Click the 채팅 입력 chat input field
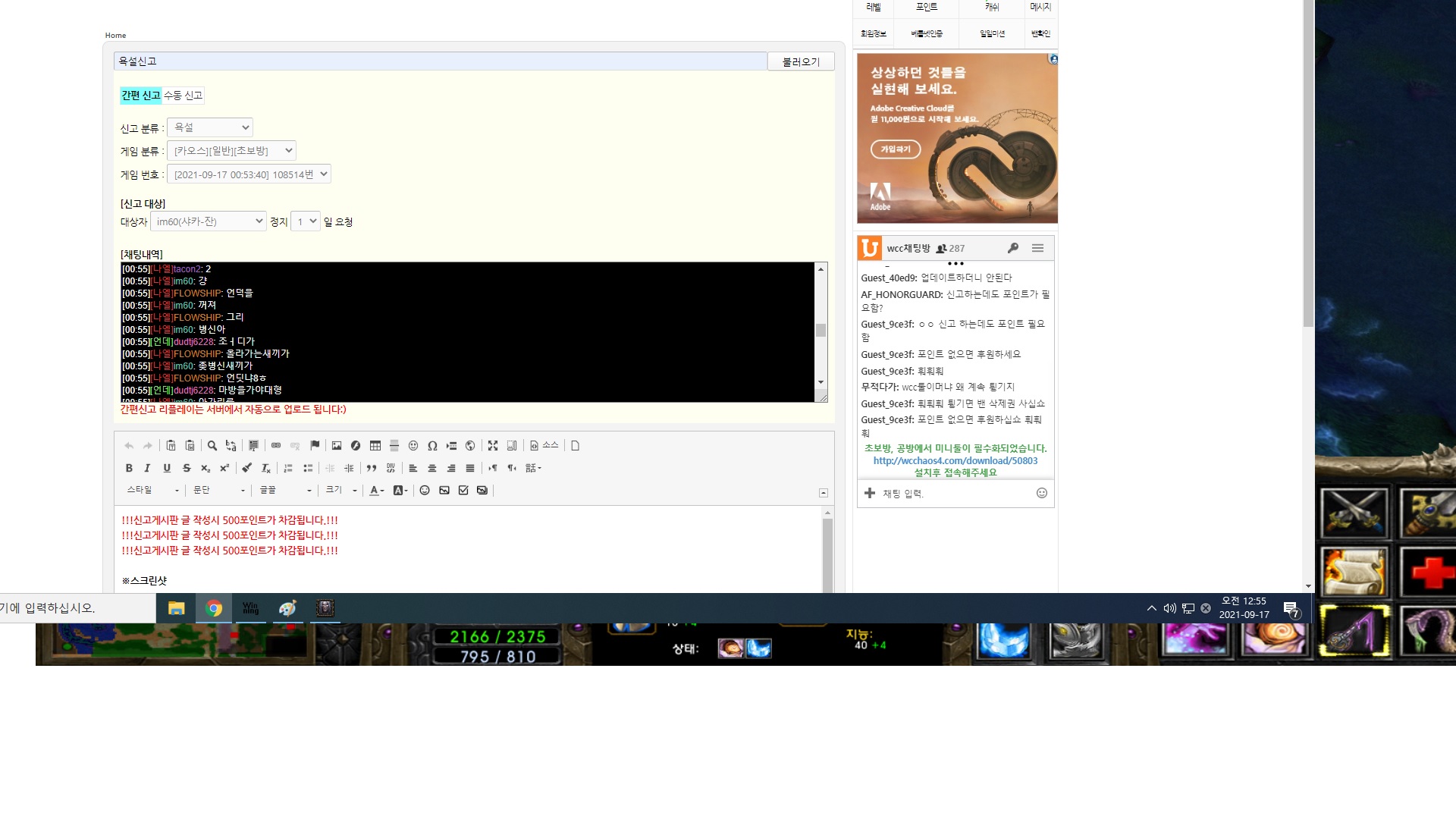Image resolution: width=1456 pixels, height=819 pixels. [x=955, y=494]
